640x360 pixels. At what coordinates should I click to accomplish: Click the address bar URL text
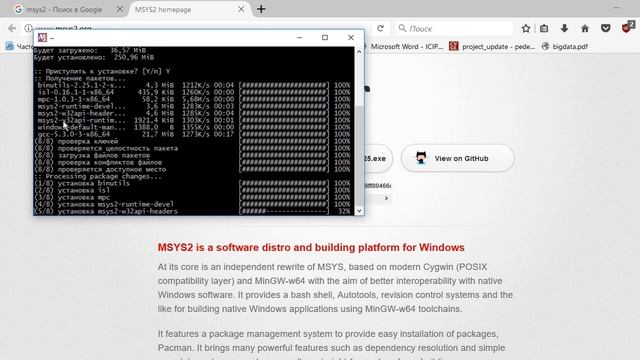[x=64, y=28]
